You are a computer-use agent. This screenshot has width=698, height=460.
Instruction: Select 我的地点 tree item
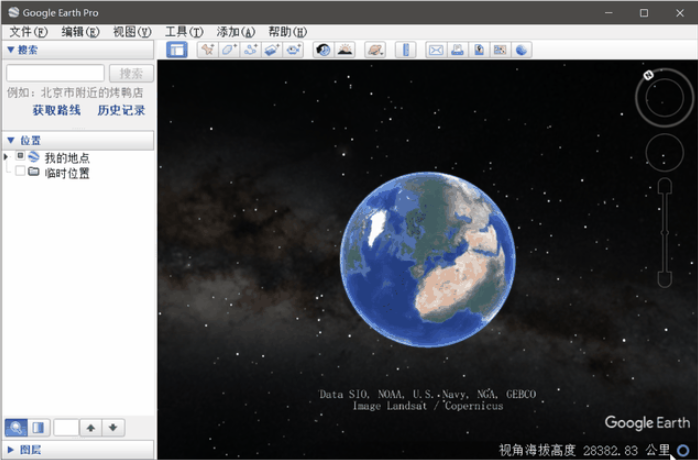[x=67, y=158]
